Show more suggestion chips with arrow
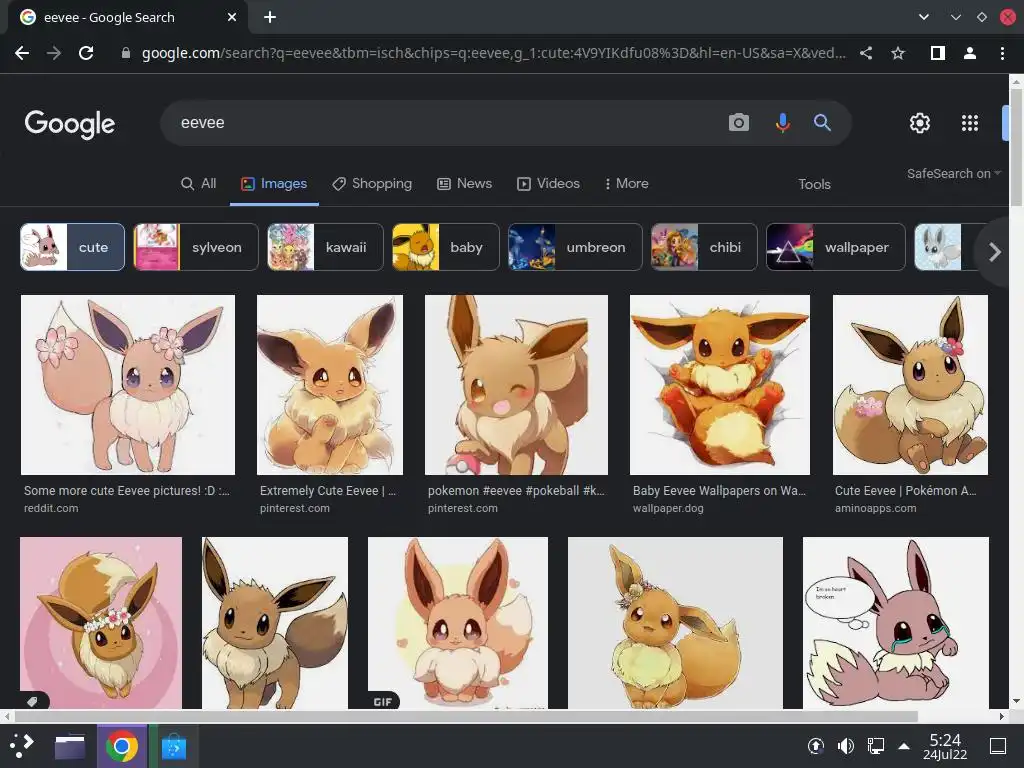Screen dimensions: 1024x768 pyautogui.click(x=994, y=251)
